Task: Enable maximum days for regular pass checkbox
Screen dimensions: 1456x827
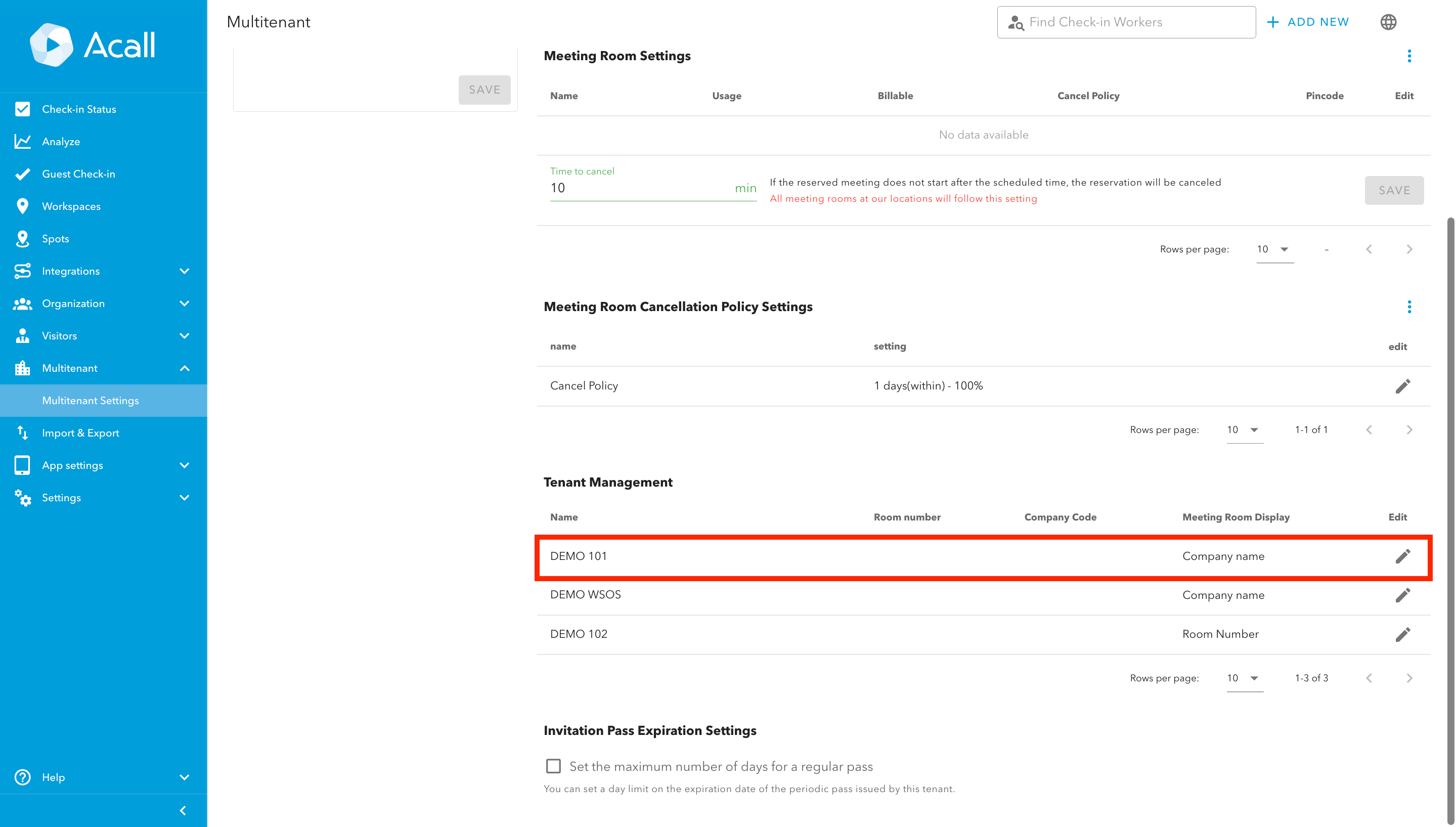Action: click(x=553, y=766)
